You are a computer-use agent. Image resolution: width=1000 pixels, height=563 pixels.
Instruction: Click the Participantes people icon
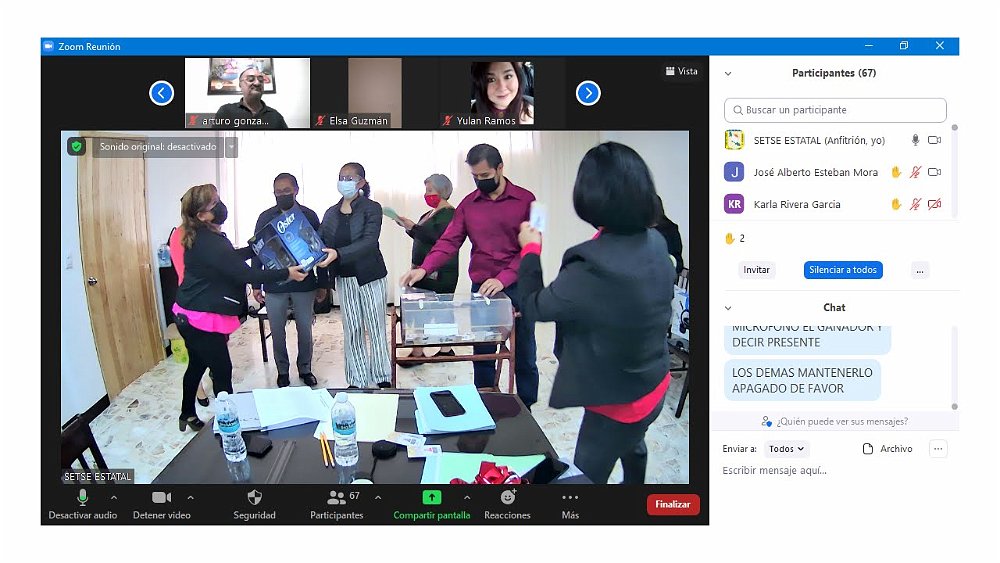(336, 498)
